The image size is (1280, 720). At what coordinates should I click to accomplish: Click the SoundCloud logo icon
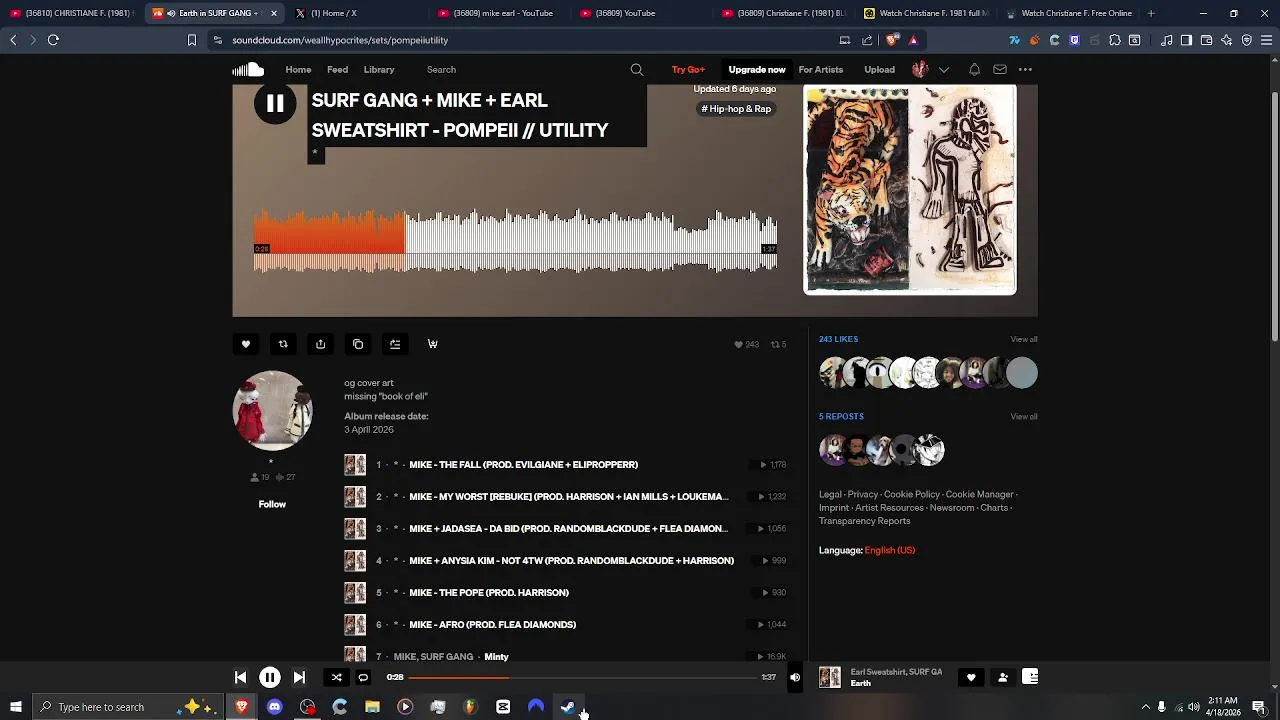[x=248, y=70]
